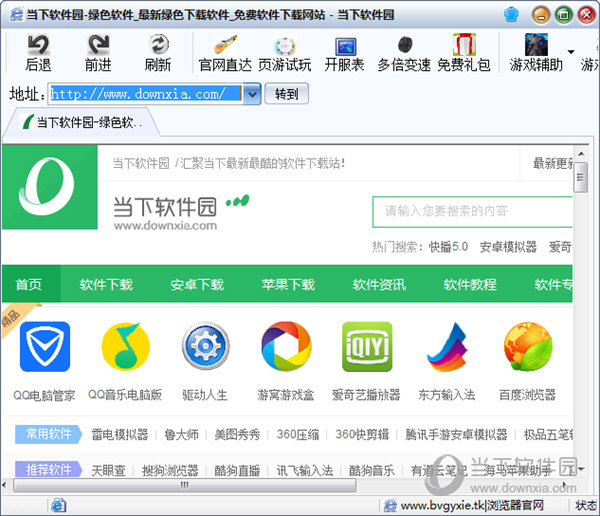Screen dimensions: 600x516
Task: Open the 360快剪辑 link
Action: 362,434
